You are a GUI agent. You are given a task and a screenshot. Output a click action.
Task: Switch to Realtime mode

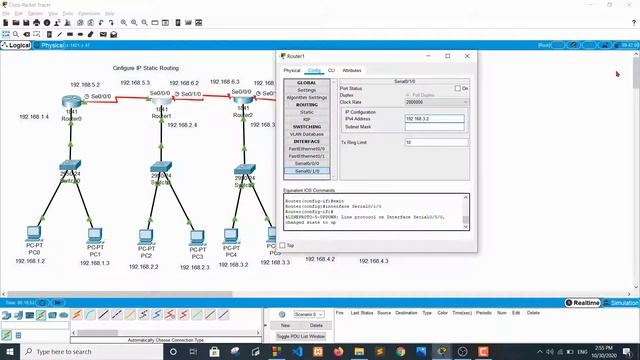tap(582, 303)
